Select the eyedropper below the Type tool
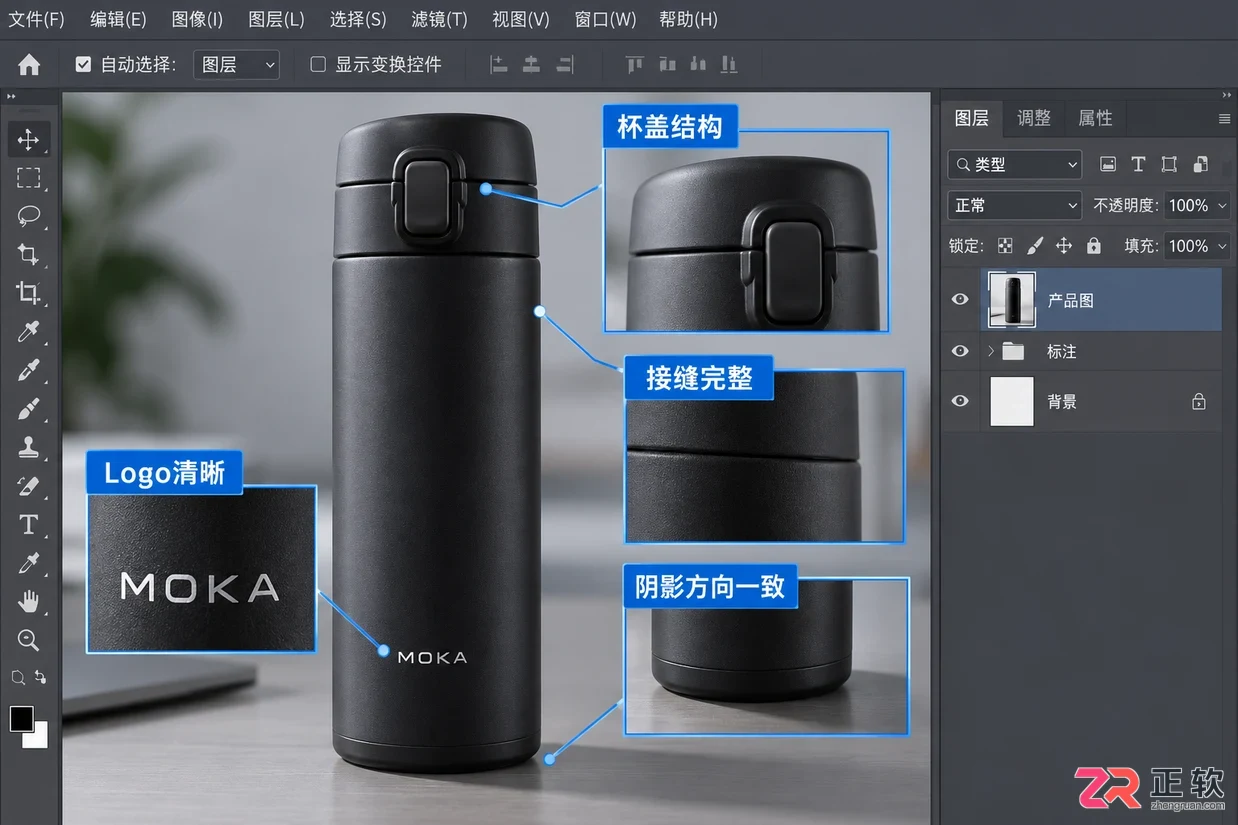 [28, 563]
